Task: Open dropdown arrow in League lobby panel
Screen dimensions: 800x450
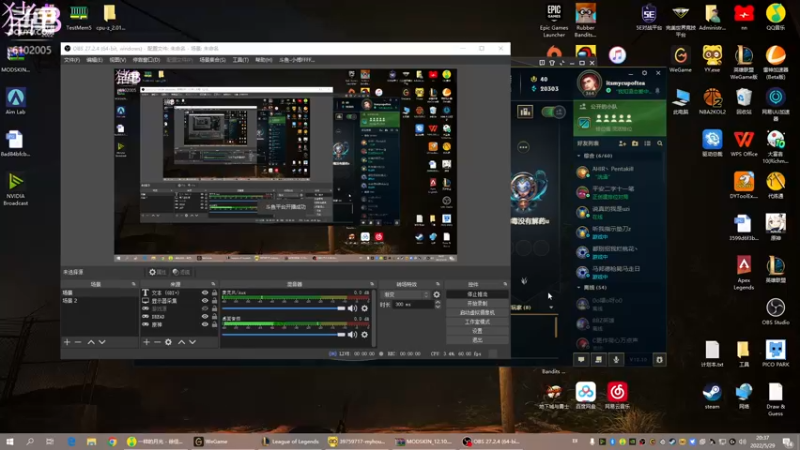Action: pos(551,307)
